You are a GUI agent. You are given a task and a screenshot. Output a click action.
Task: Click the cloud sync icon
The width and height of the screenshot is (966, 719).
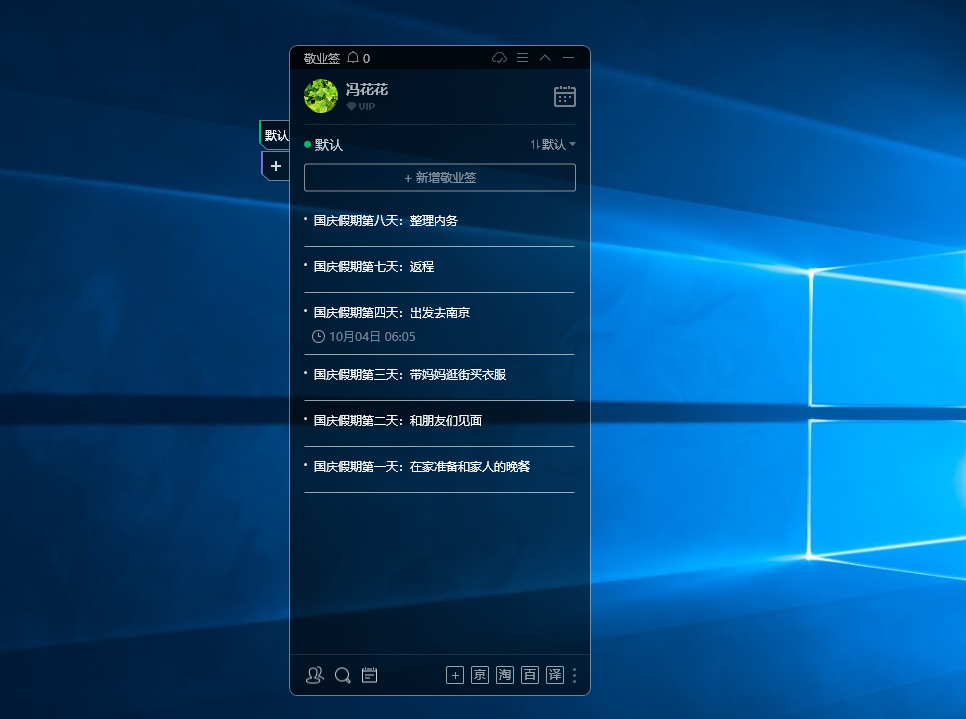pos(499,58)
